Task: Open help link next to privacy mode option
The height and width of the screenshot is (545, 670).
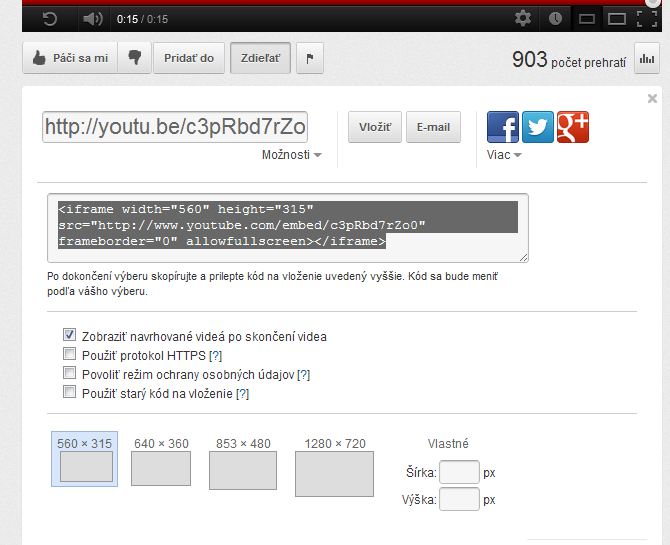Action: coord(303,375)
